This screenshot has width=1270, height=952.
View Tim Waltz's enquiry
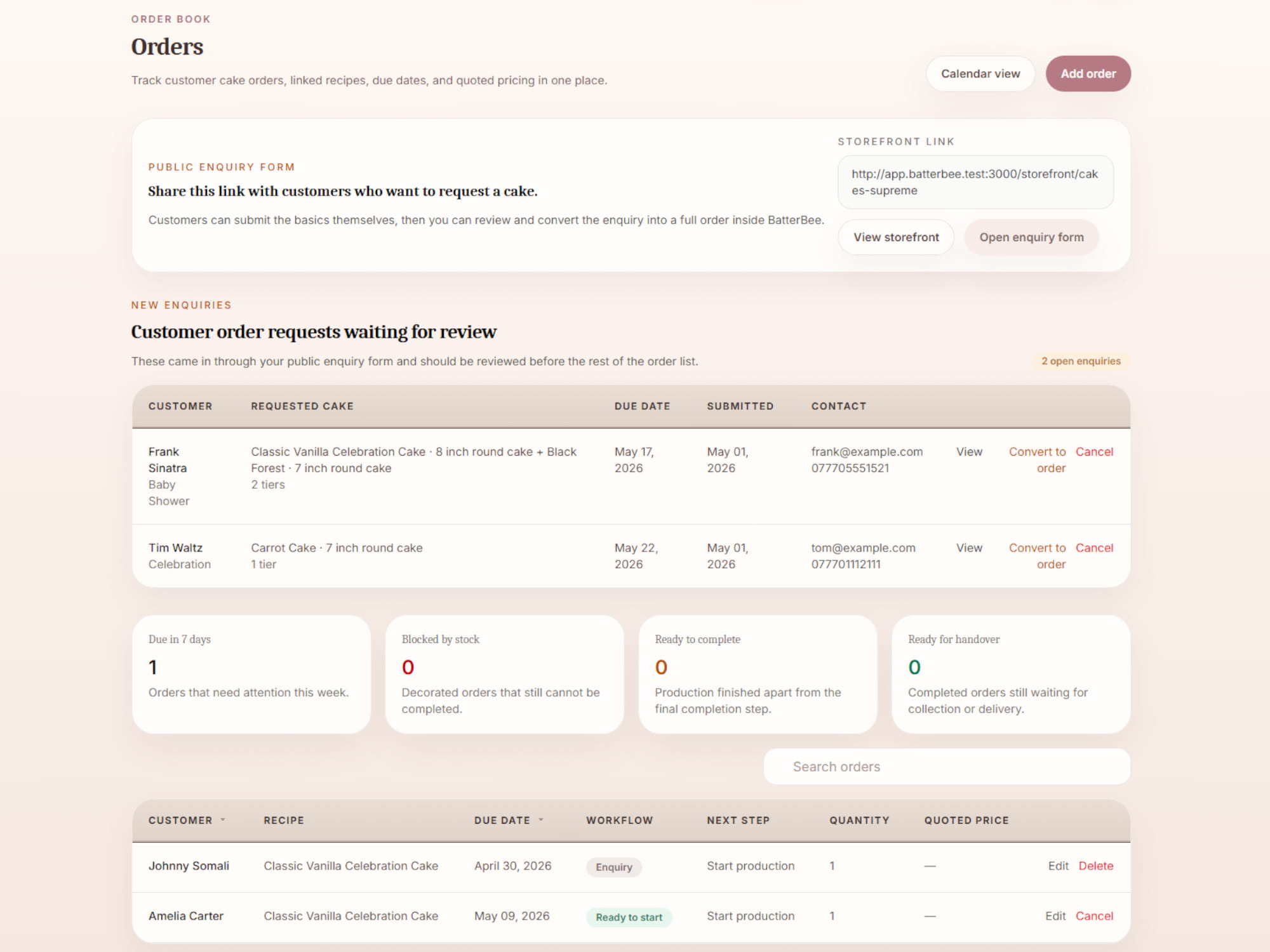969,548
